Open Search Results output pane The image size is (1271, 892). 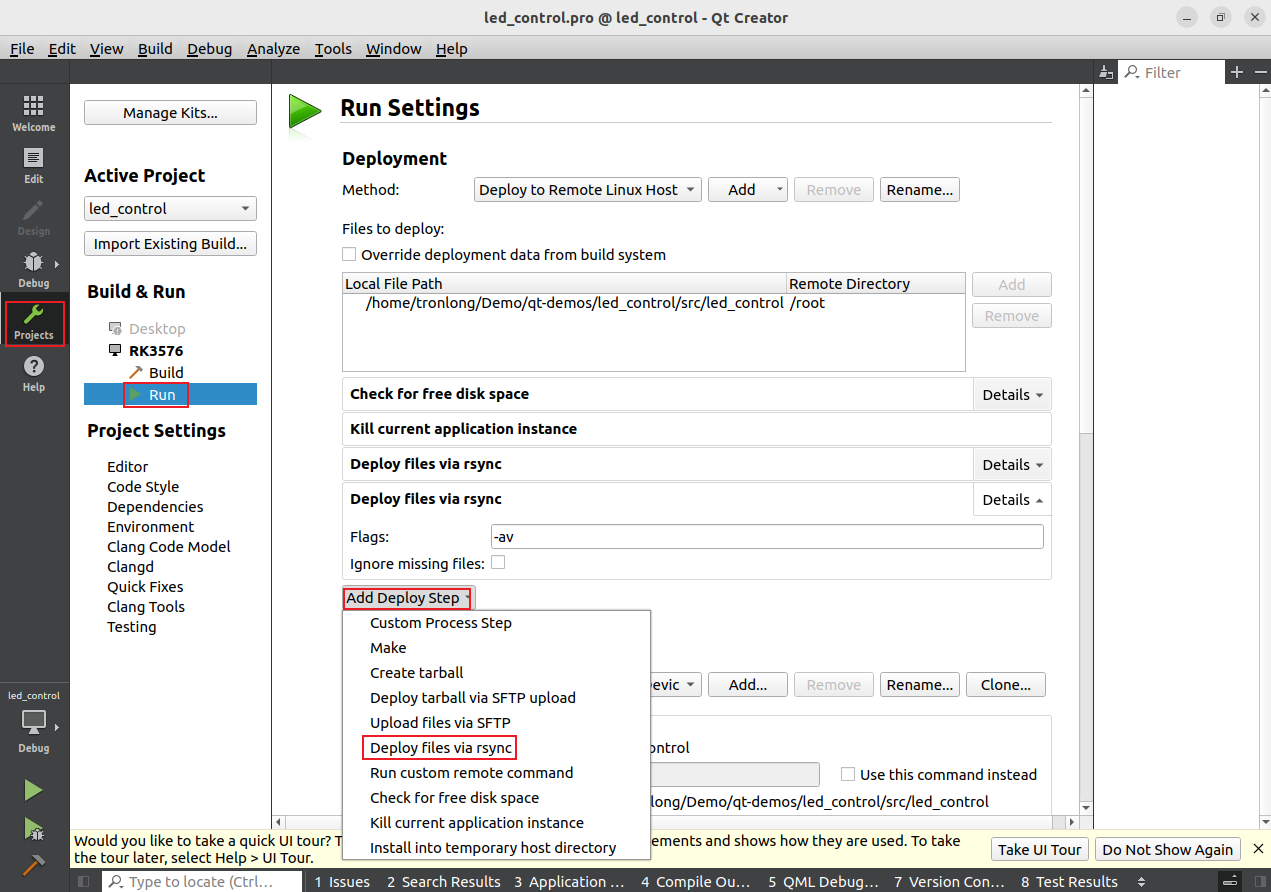pyautogui.click(x=443, y=881)
